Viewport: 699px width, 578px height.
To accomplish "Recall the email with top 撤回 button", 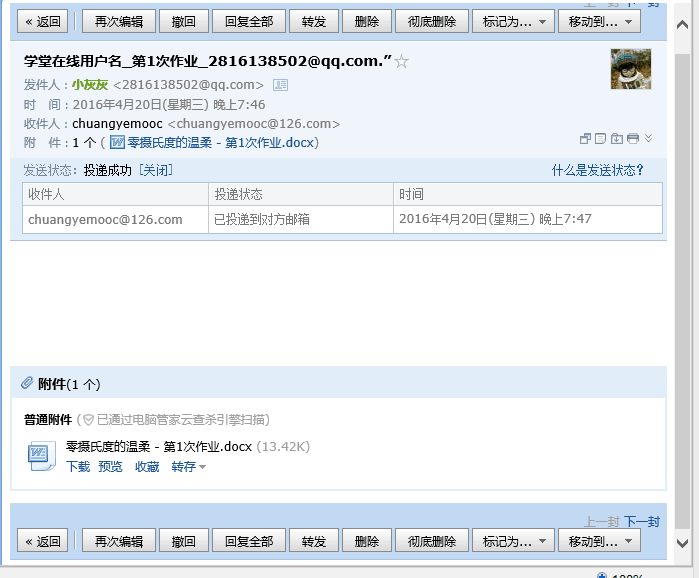I will [x=184, y=21].
